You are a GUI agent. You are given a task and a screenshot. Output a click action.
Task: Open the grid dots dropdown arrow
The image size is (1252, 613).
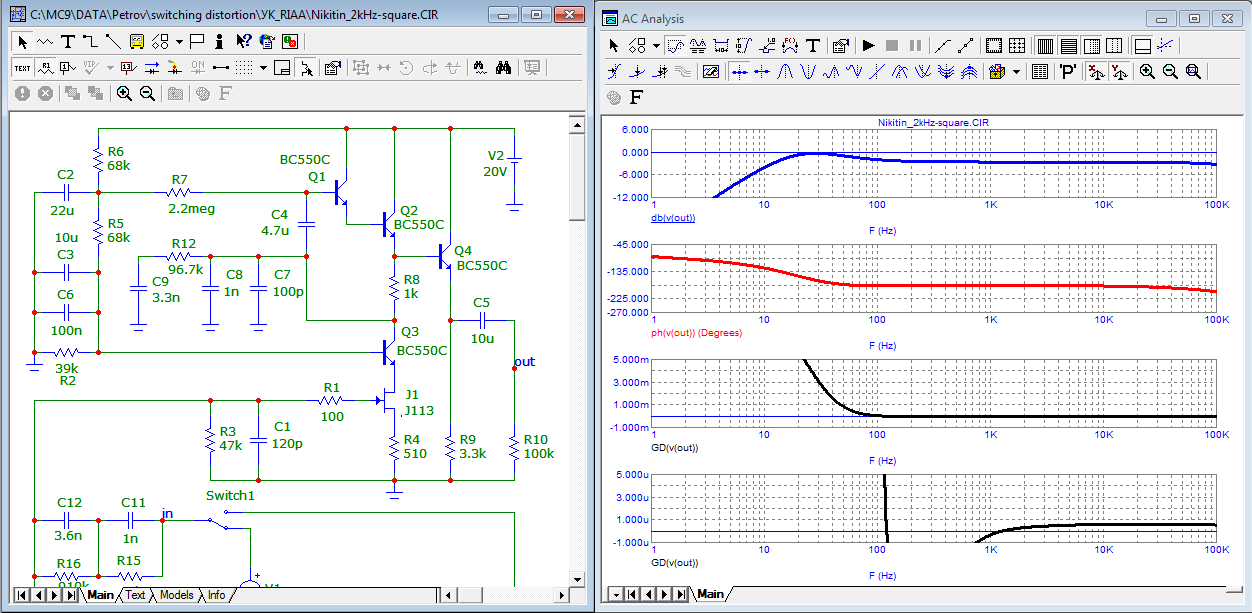point(263,68)
